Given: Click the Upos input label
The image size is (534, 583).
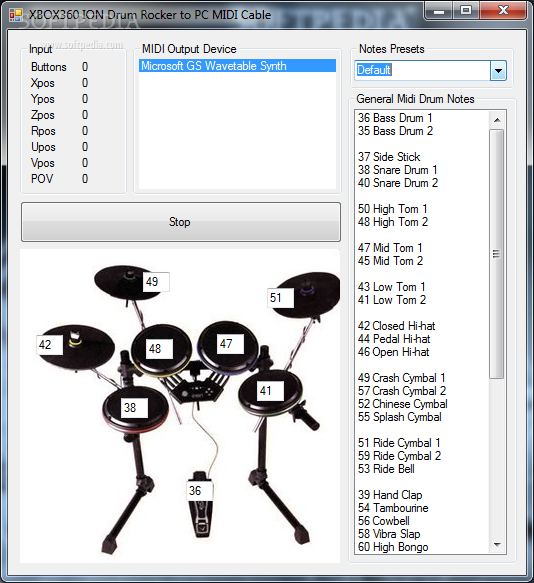Looking at the screenshot, I should pyautogui.click(x=43, y=147).
